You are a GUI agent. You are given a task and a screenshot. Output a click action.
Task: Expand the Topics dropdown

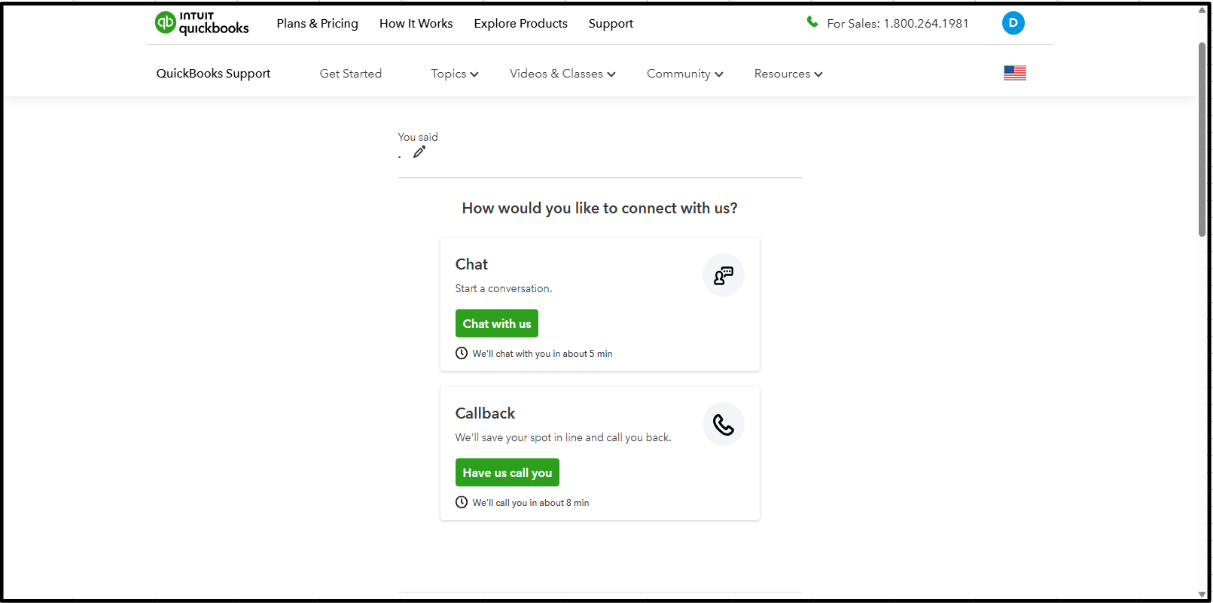(454, 74)
